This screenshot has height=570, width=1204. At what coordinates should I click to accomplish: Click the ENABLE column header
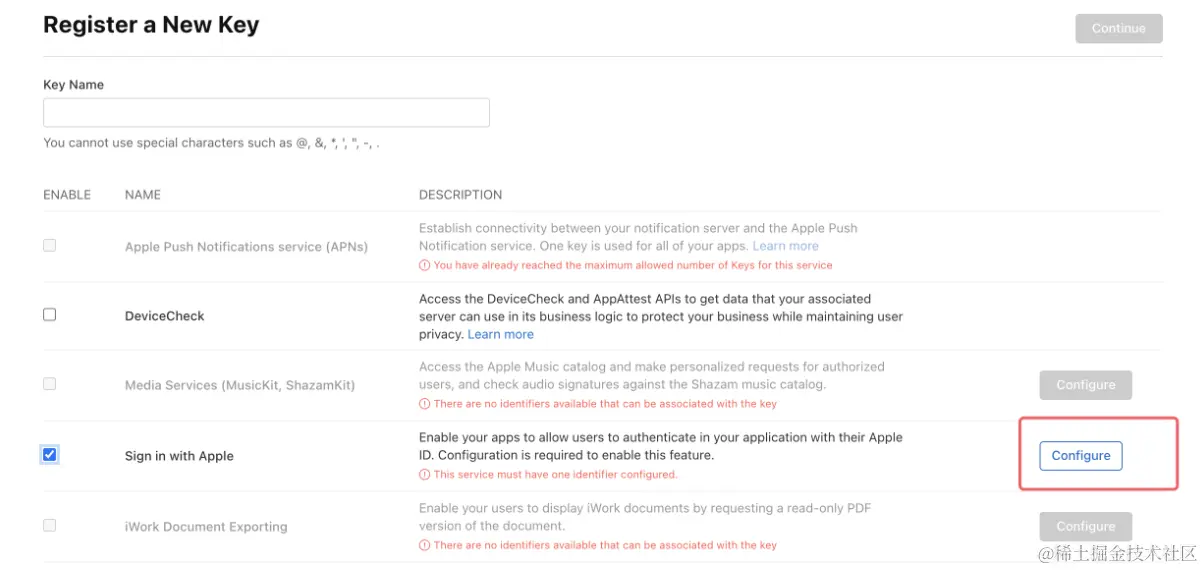[x=67, y=195]
